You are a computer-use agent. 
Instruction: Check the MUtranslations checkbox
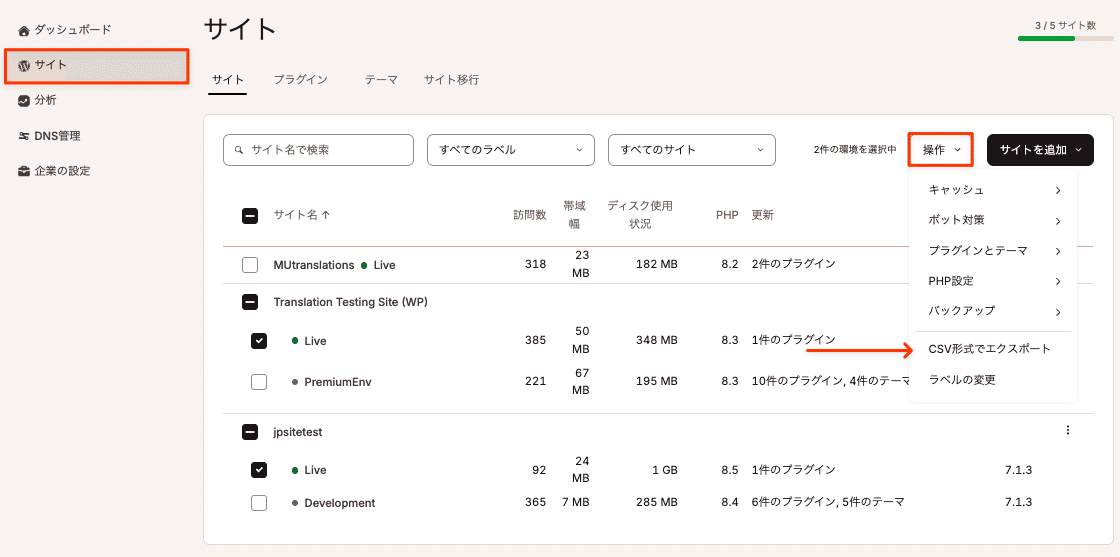click(250, 265)
